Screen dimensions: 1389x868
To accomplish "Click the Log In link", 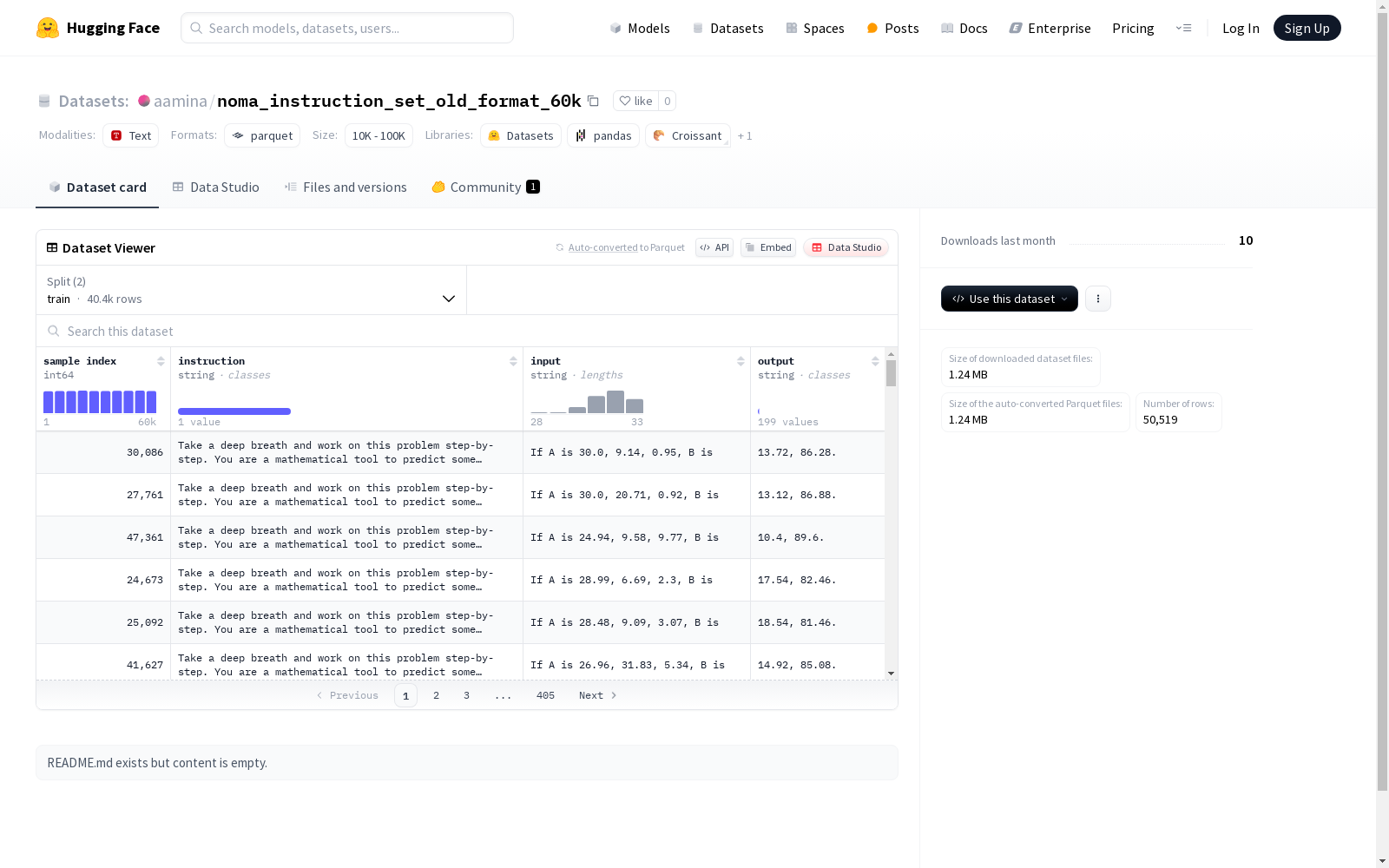I will 1241,28.
